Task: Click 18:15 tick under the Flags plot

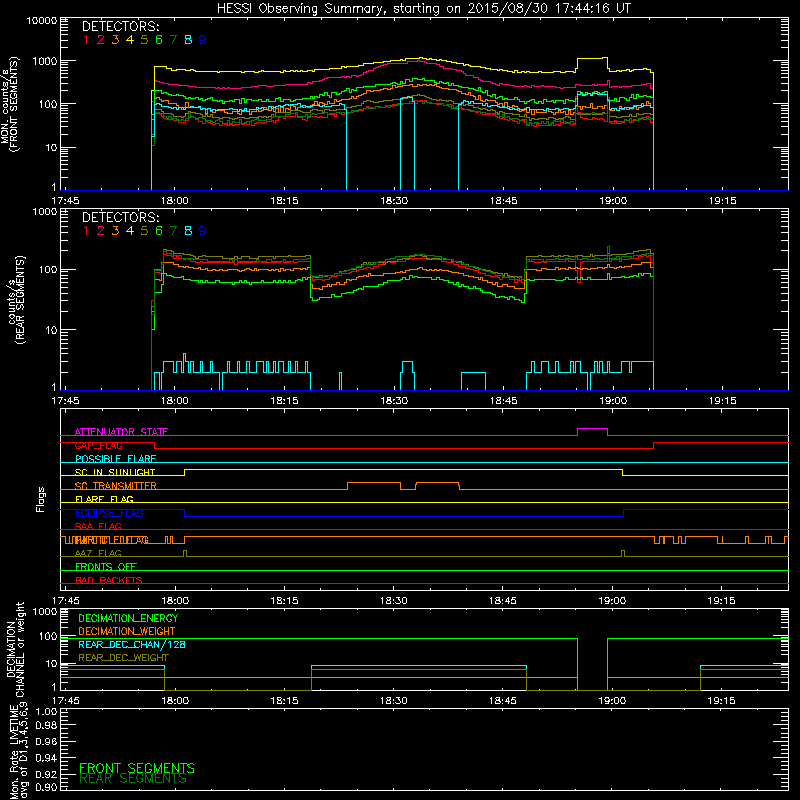Action: click(284, 601)
